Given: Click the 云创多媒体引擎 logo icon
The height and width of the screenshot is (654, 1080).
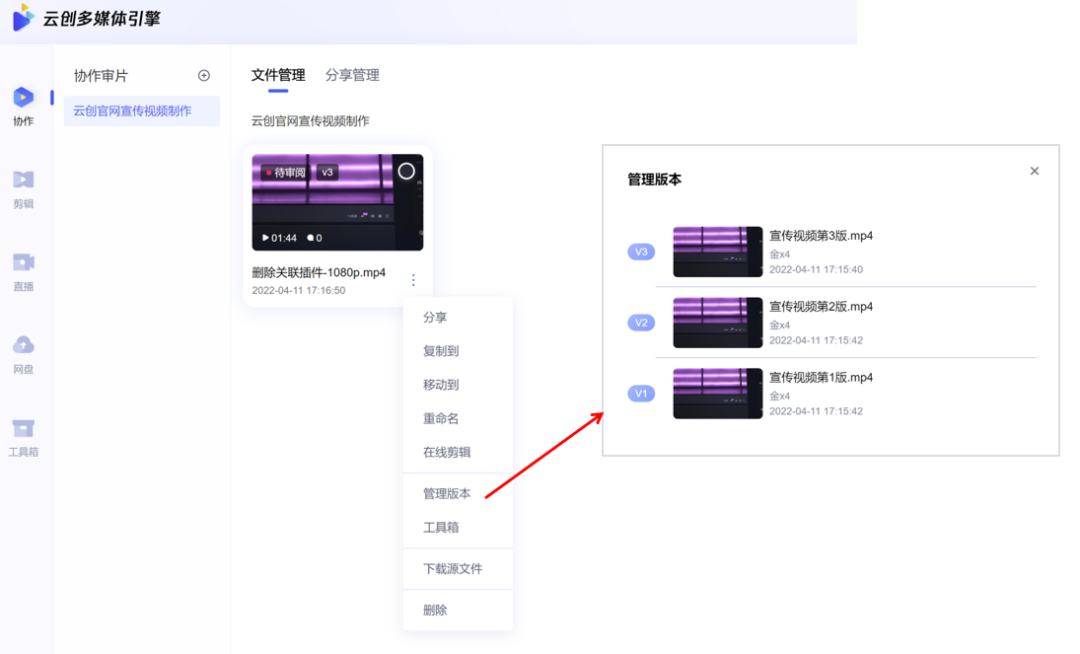Looking at the screenshot, I should [x=22, y=18].
